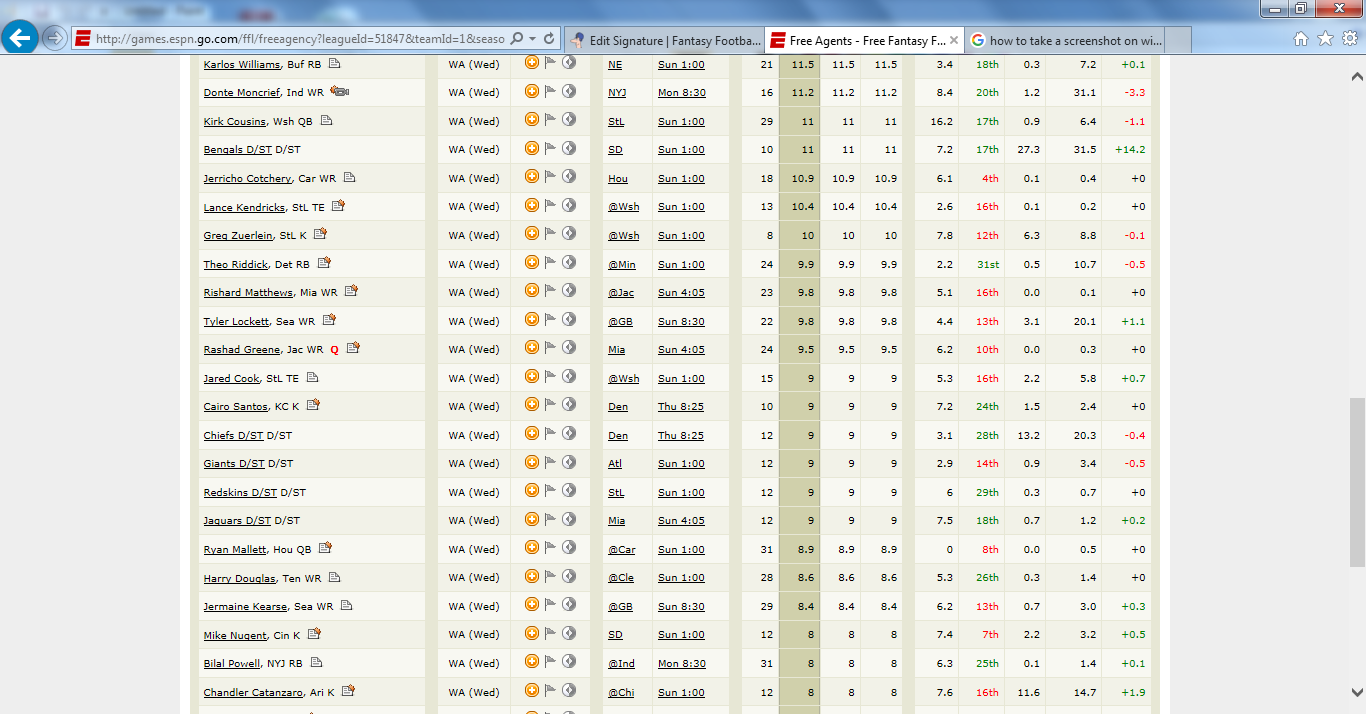Flag Rashad Greene with the flag icon
The height and width of the screenshot is (714, 1366).
pos(550,348)
